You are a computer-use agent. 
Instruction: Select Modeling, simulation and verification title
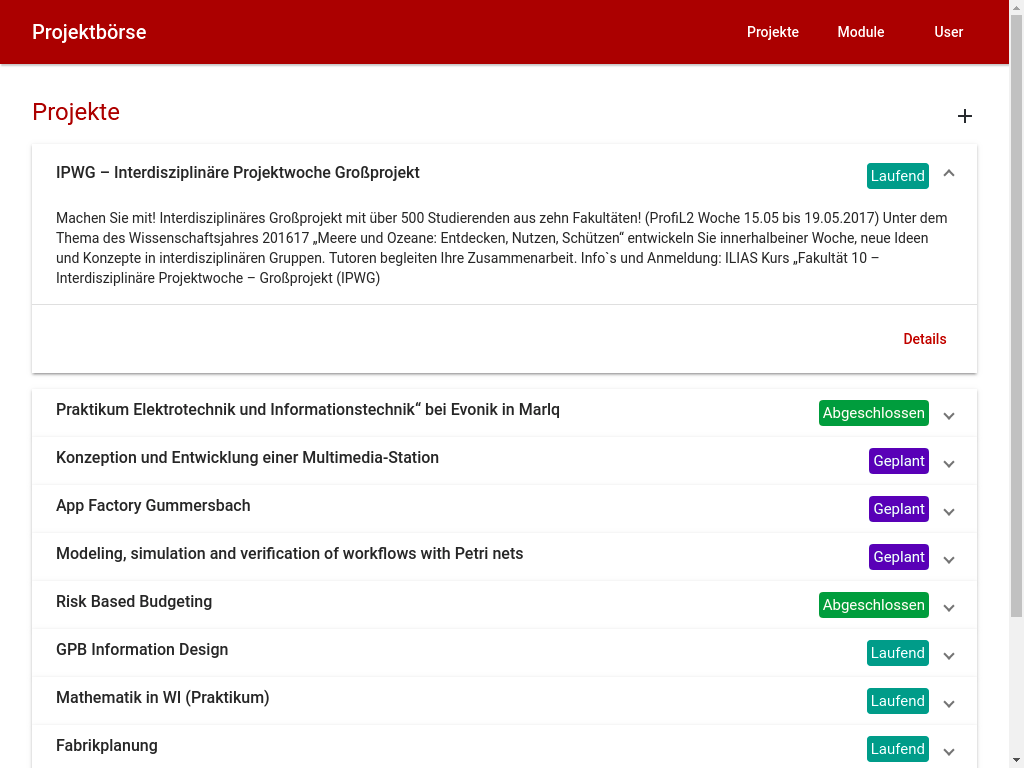coord(289,553)
